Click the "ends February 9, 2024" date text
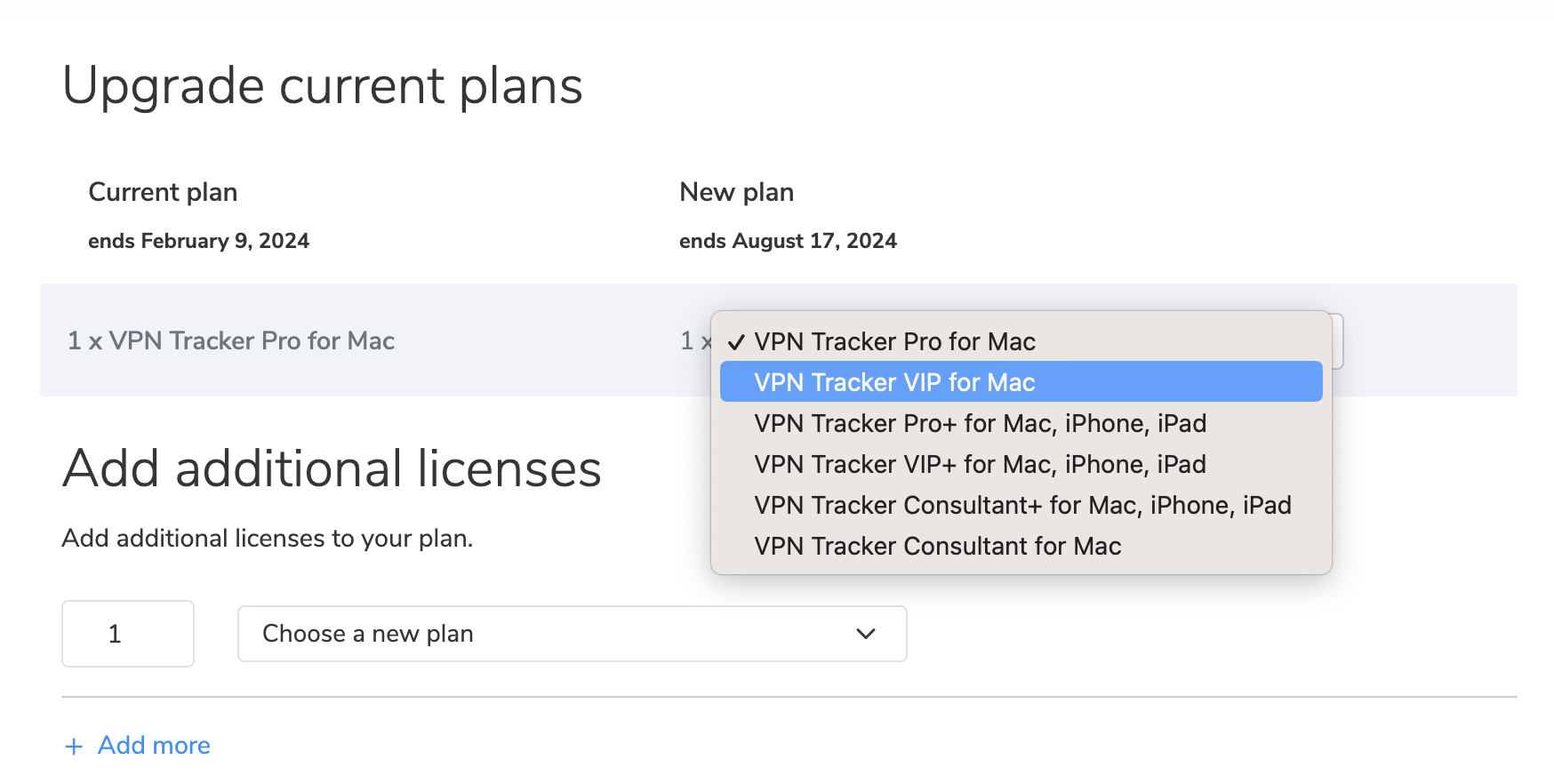The height and width of the screenshot is (784, 1554). click(199, 240)
